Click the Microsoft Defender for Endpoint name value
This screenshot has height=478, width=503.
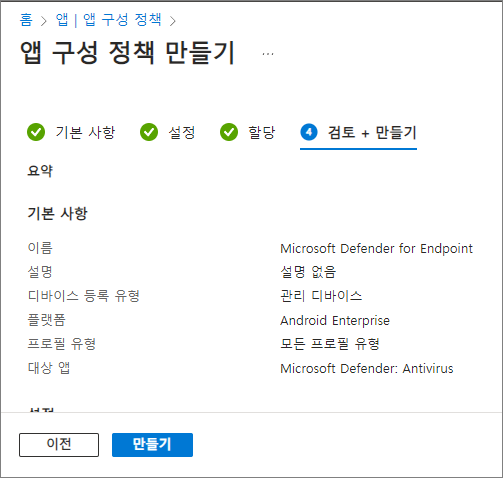376,248
